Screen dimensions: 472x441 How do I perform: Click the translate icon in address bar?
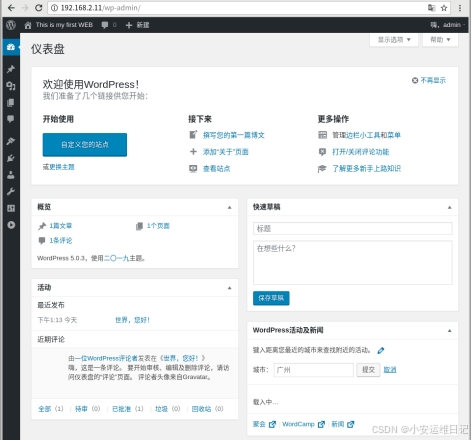[431, 8]
